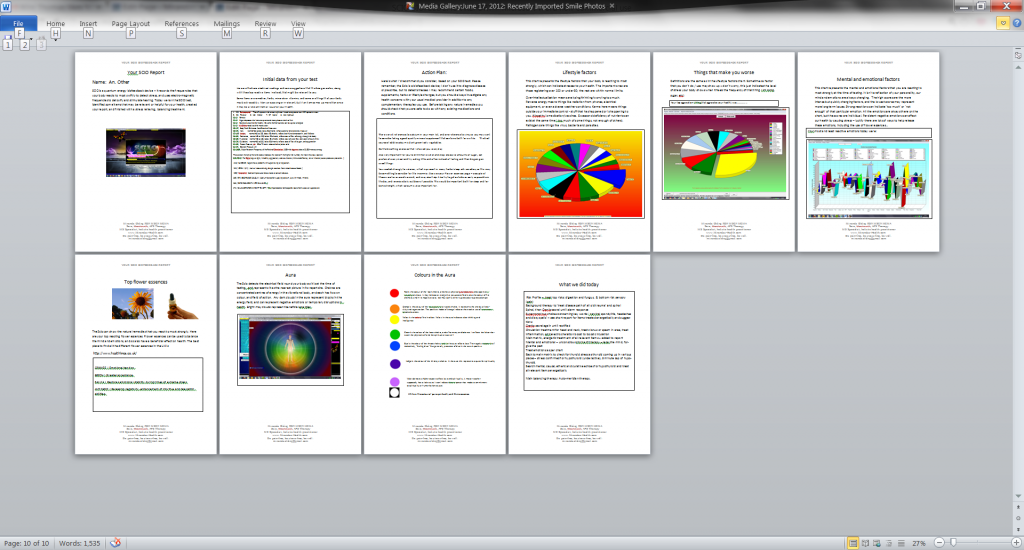Expand the ribbon using the arrow button
1024x550 pixels.
1003,22
